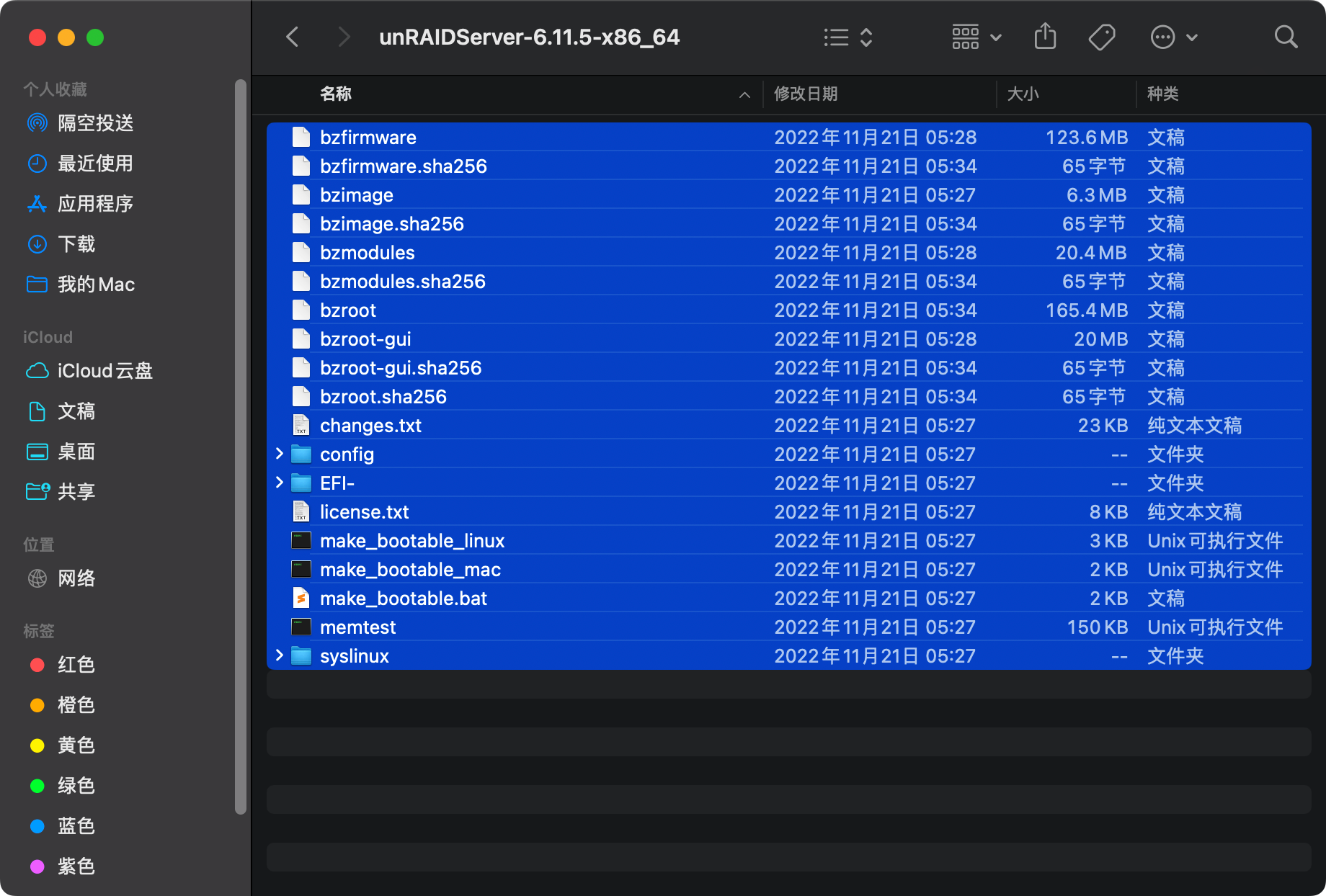Open the group-by grid dropdown
This screenshot has width=1326, height=896.
point(976,37)
